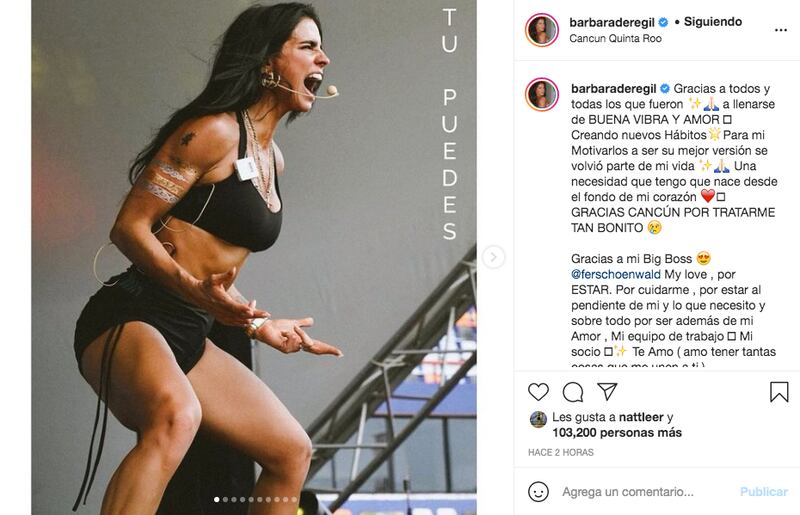
Task: Open the @ferschoenwald mention link
Action: [x=616, y=275]
